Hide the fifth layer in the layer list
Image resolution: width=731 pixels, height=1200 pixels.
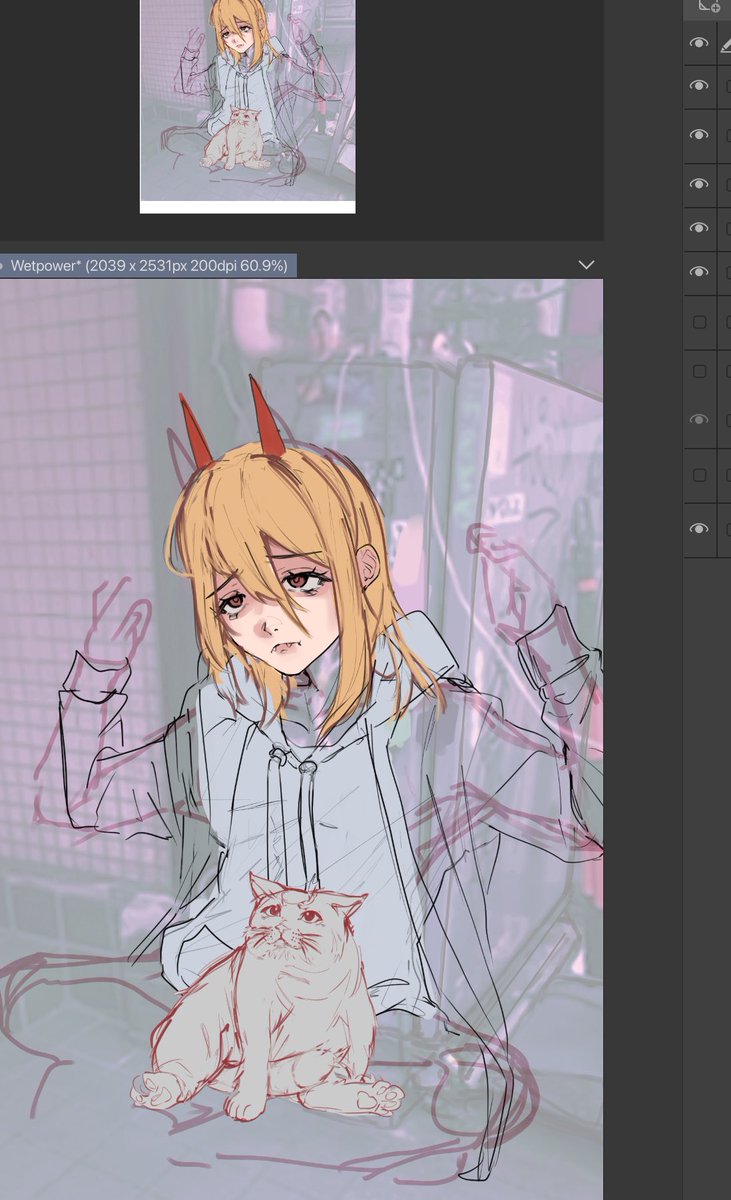pos(699,228)
